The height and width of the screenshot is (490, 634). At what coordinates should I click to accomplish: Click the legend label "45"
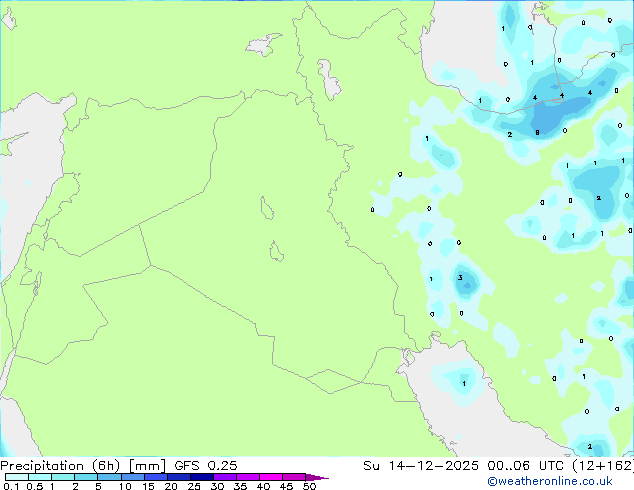click(286, 486)
